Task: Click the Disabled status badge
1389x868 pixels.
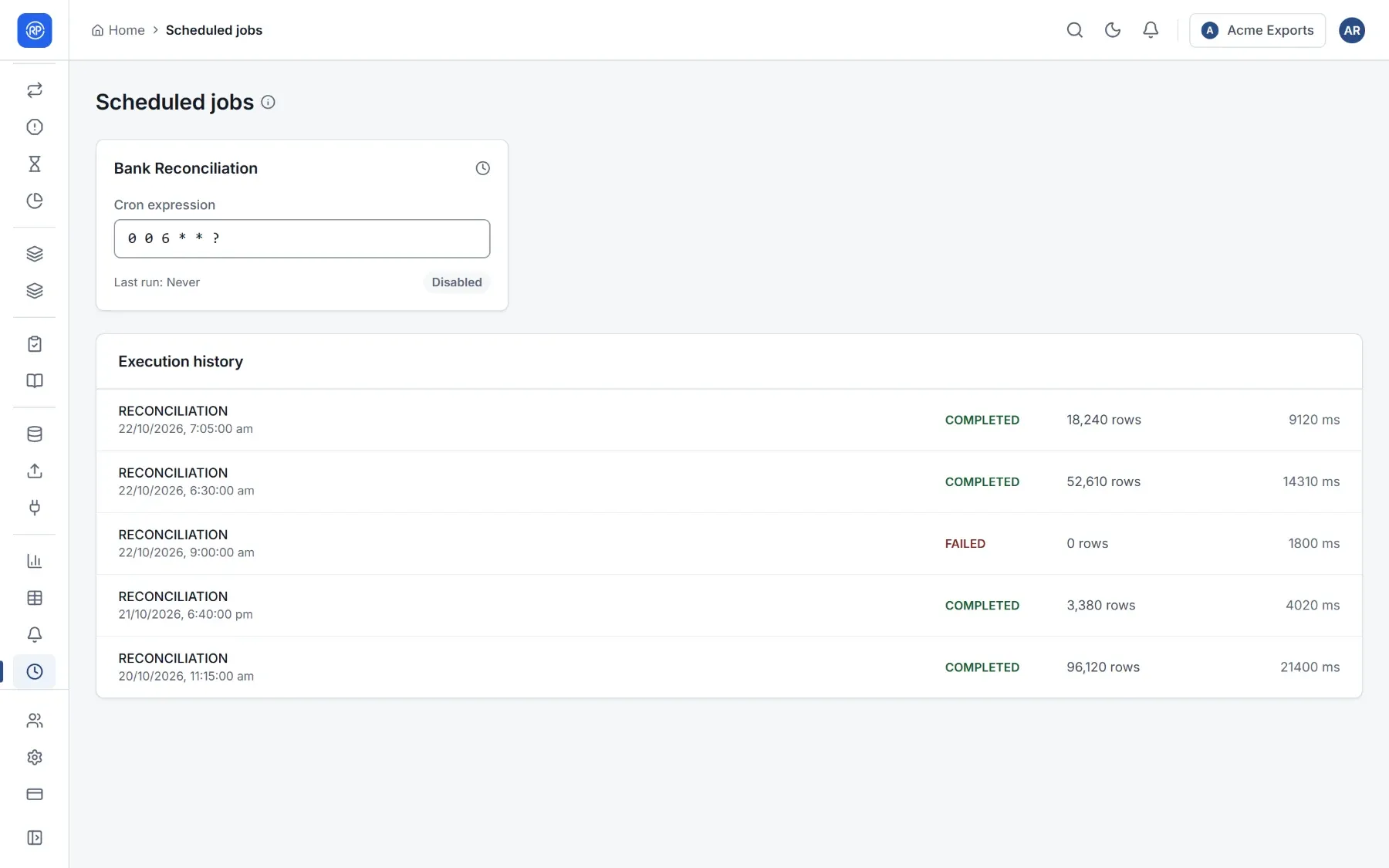Action: click(457, 282)
